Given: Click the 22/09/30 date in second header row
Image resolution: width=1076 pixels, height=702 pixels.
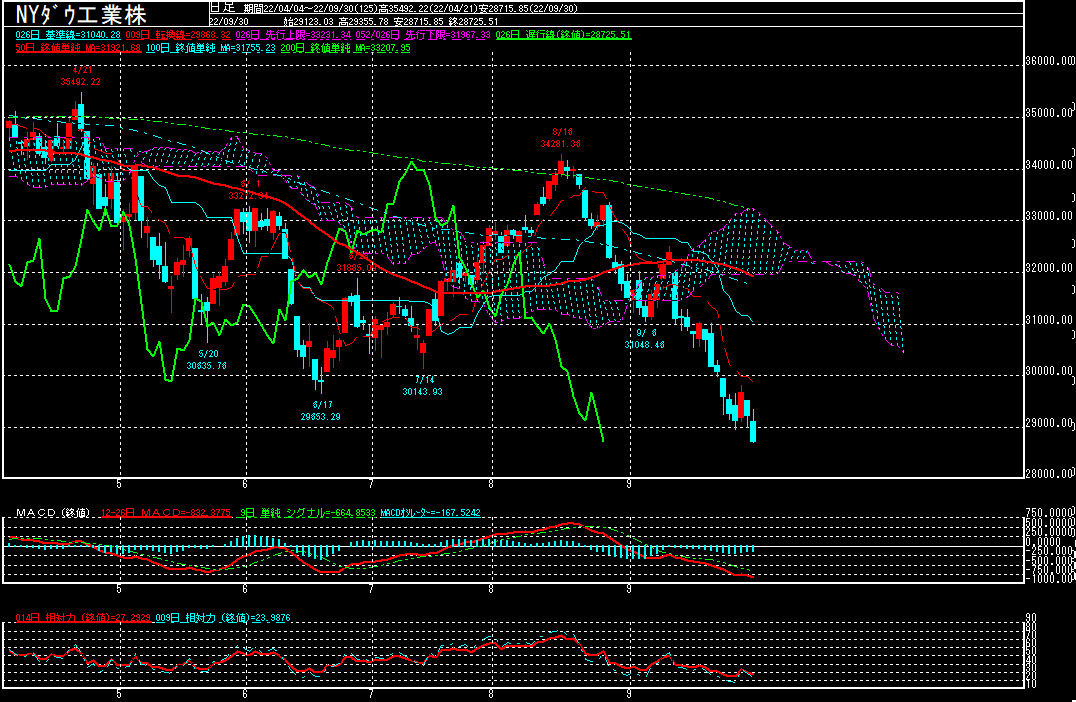Looking at the screenshot, I should point(229,21).
